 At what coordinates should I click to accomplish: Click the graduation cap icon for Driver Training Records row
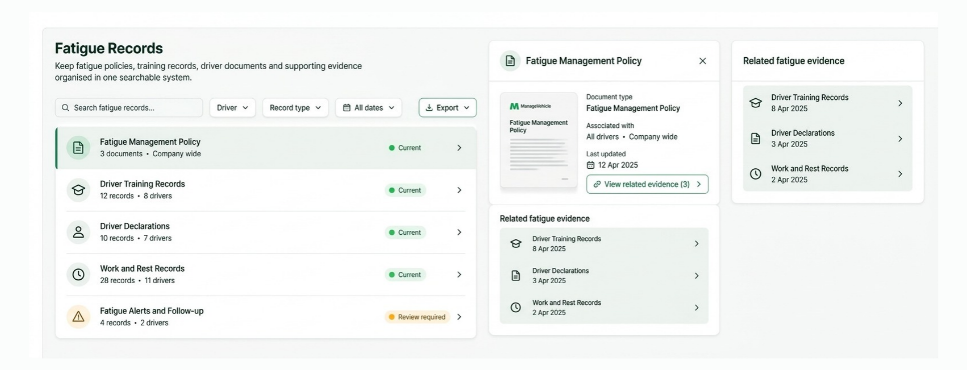tap(78, 190)
